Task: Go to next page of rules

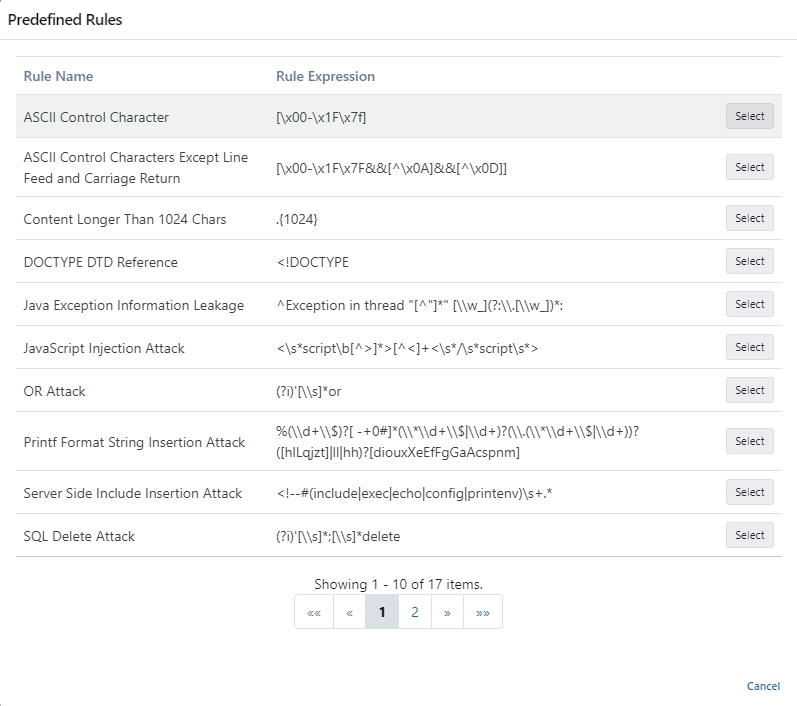Action: click(447, 612)
